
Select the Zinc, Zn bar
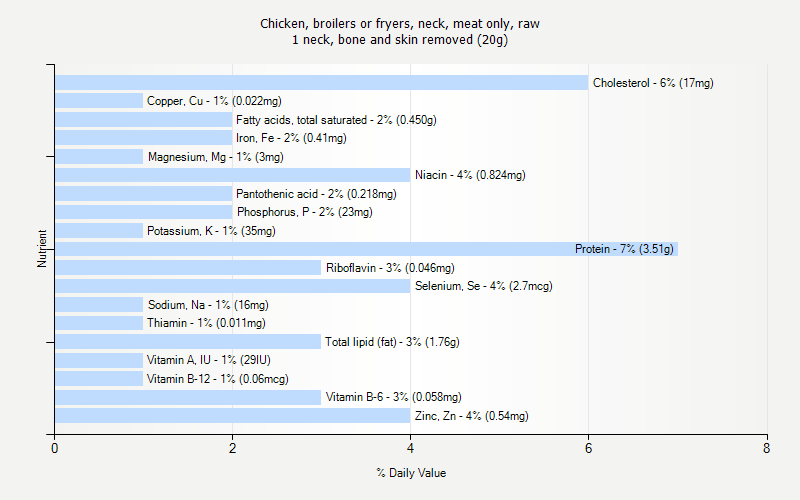[232, 416]
